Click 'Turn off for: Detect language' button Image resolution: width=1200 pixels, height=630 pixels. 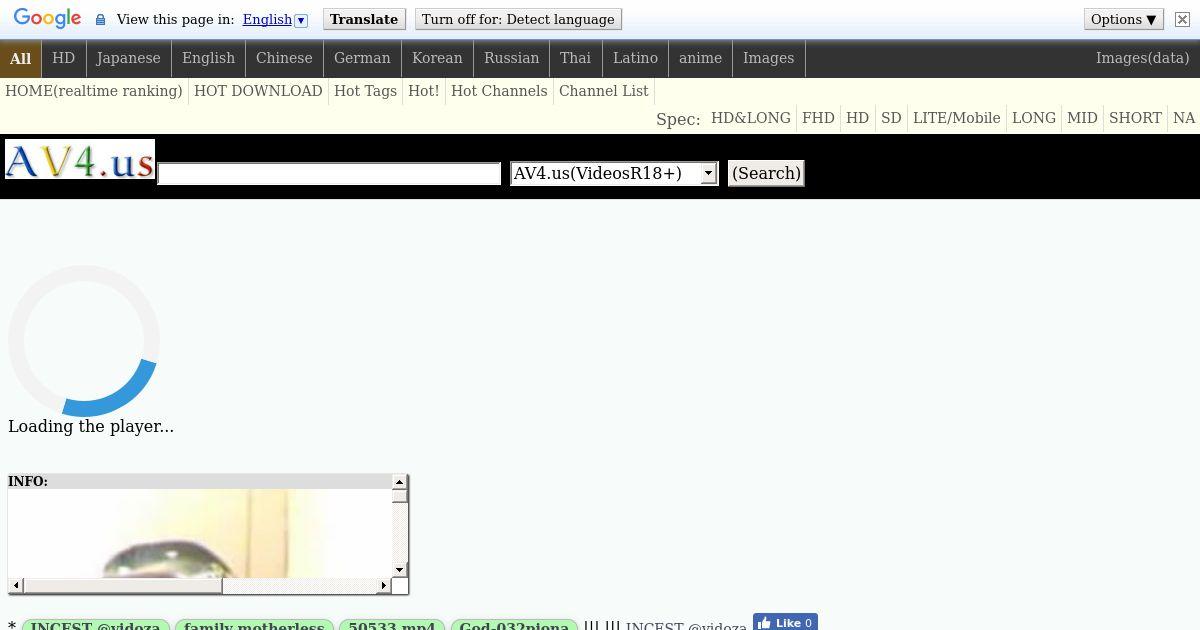(x=518, y=19)
